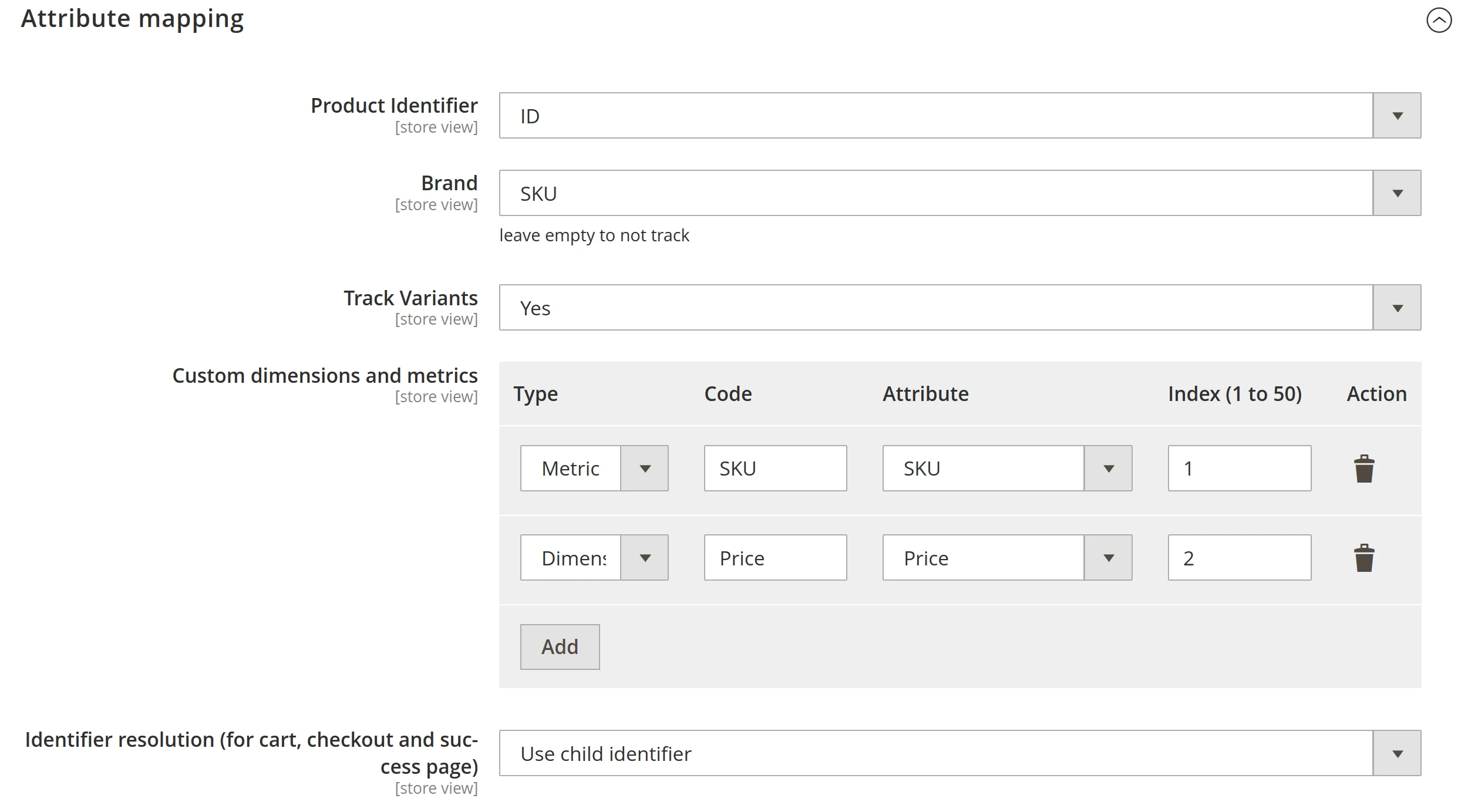Open the Attribute dropdown for Price
The height and width of the screenshot is (812, 1468).
pyautogui.click(x=1109, y=557)
